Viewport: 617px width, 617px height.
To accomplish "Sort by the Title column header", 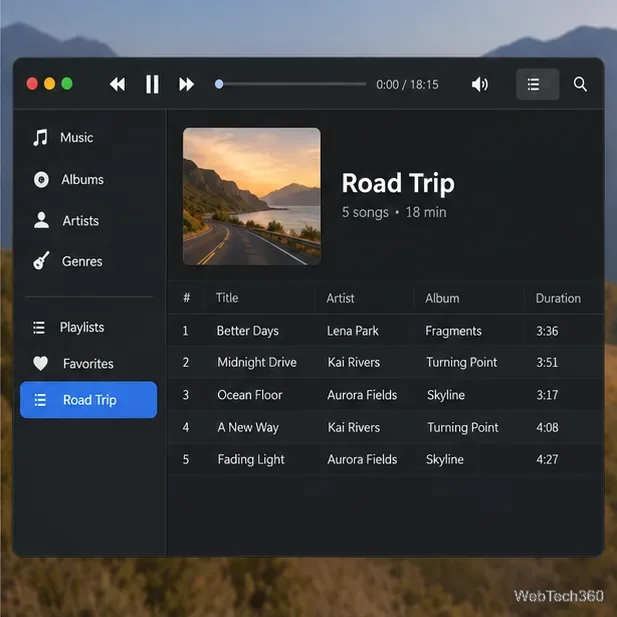I will click(x=227, y=298).
